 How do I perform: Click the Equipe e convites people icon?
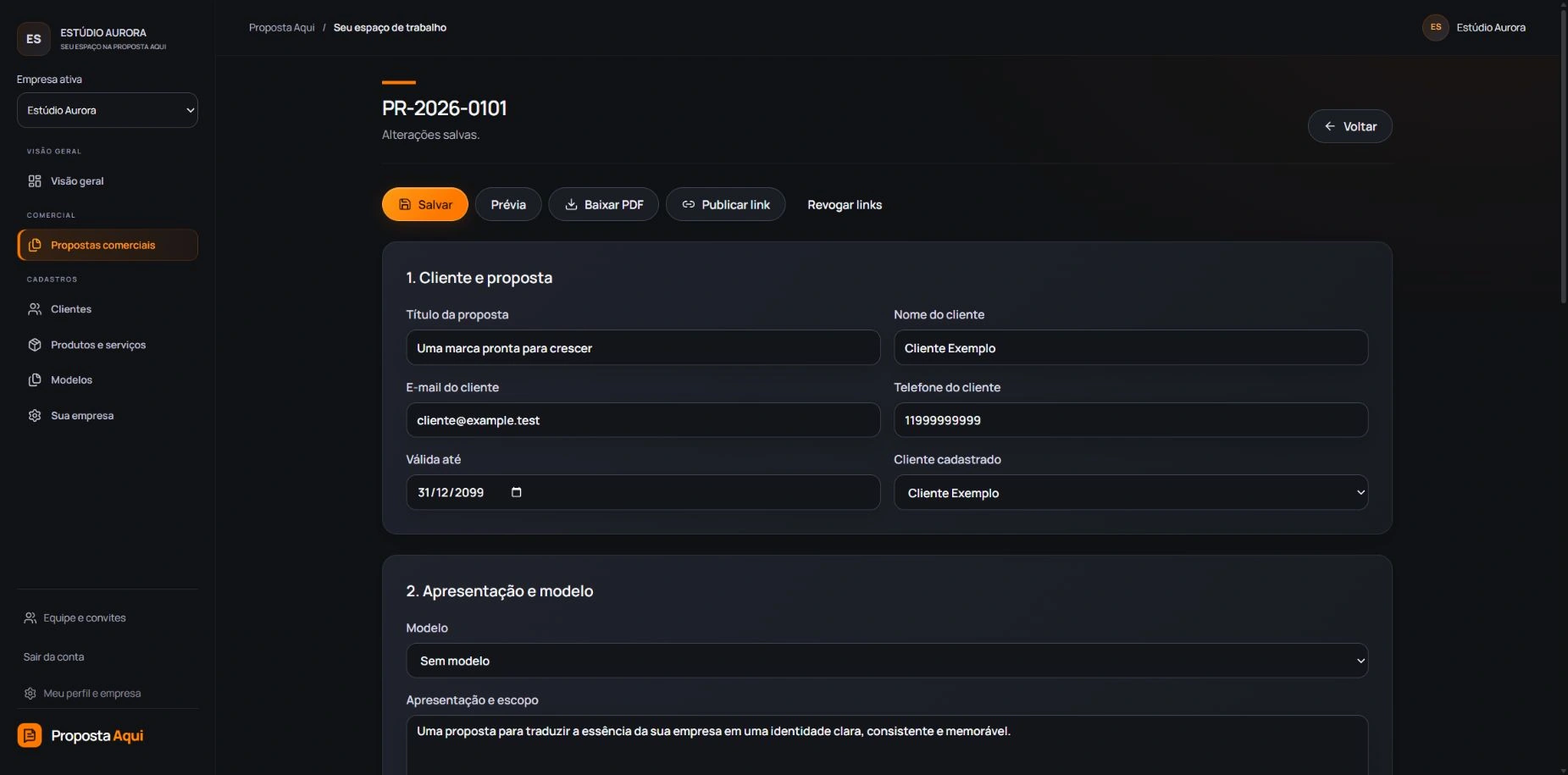(30, 618)
